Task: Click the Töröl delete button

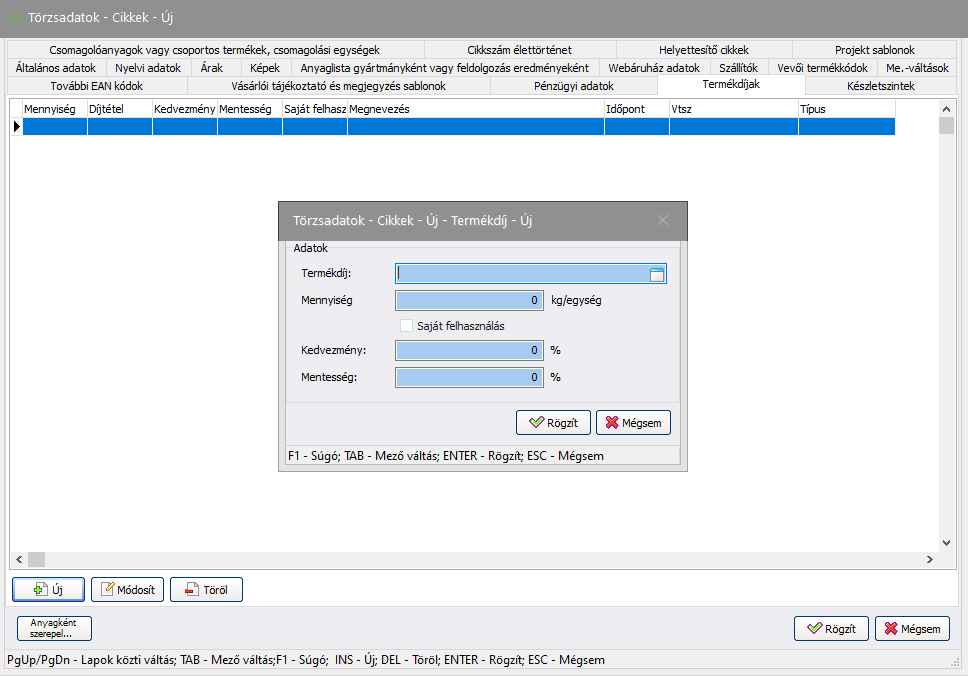Action: pyautogui.click(x=206, y=590)
